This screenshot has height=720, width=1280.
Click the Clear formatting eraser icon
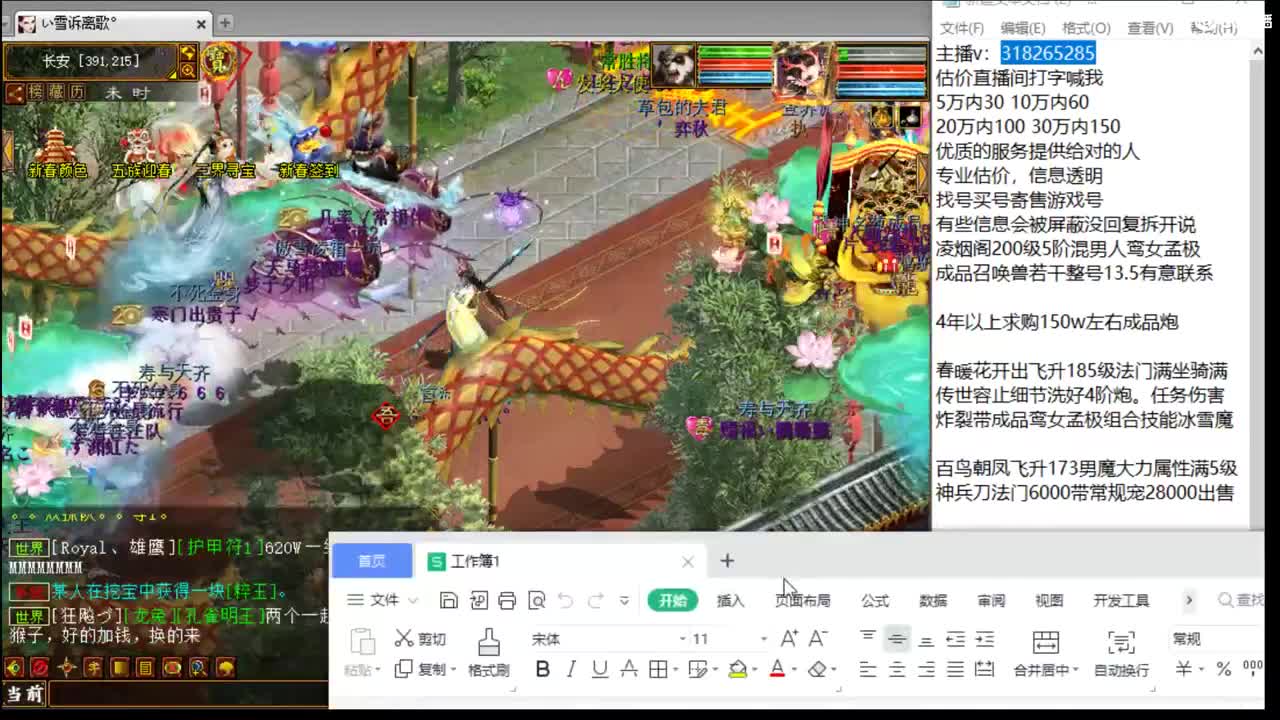coord(817,669)
